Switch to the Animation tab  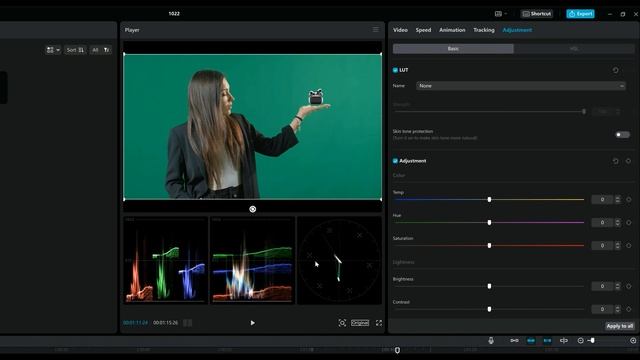click(452, 30)
